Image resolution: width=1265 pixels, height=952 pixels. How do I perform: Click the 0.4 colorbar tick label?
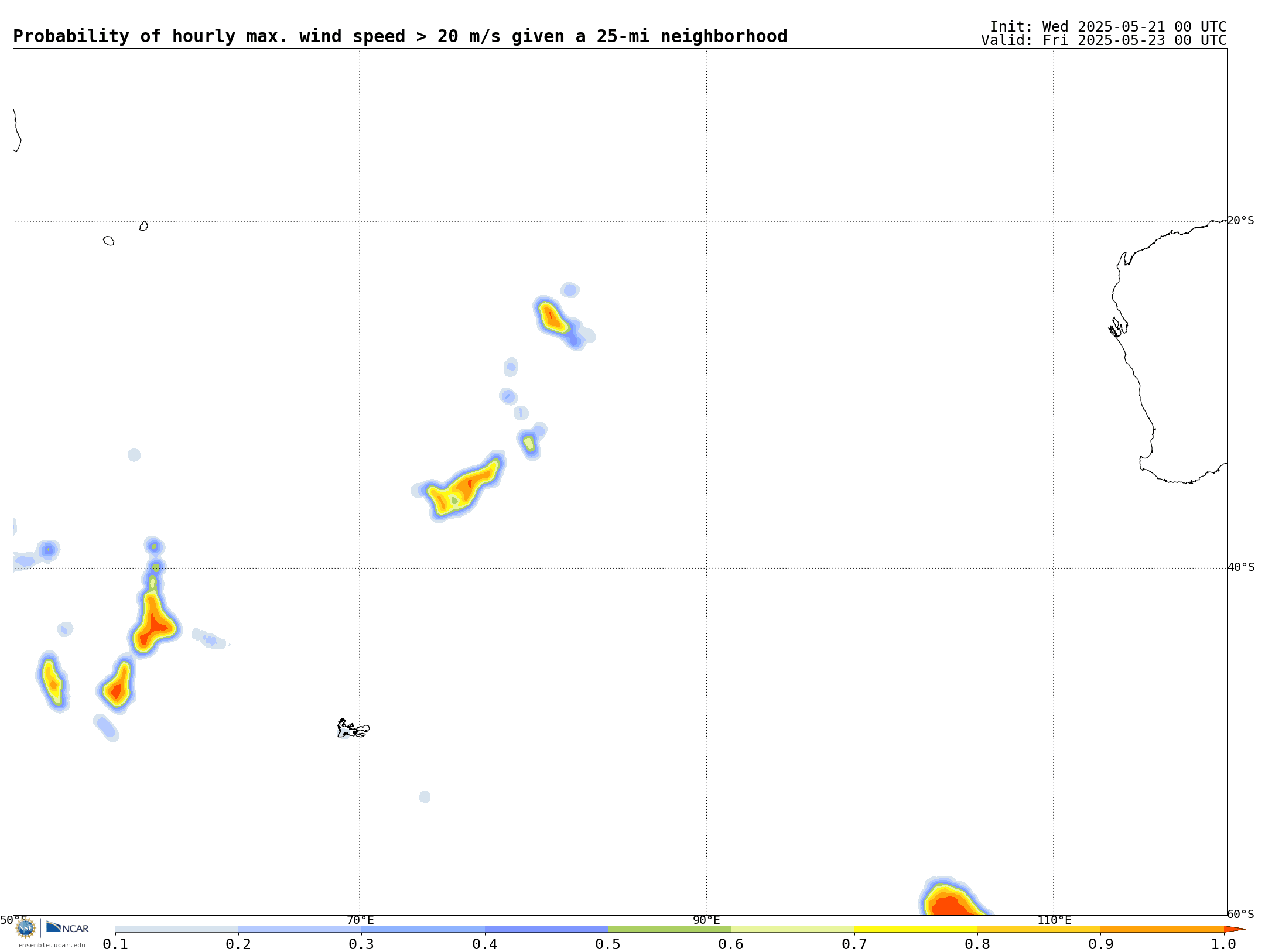(485, 944)
